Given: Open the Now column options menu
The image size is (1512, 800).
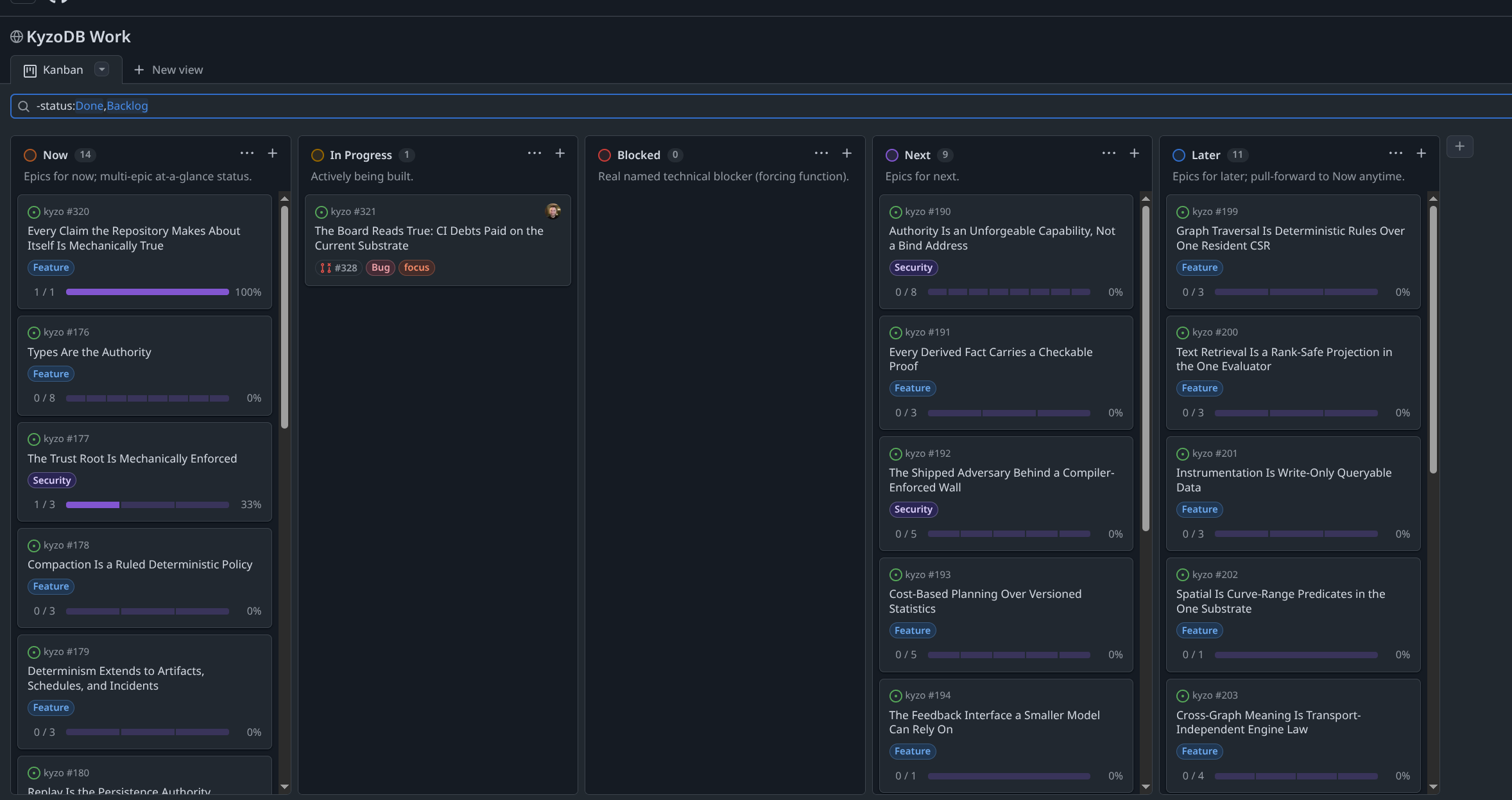Looking at the screenshot, I should pyautogui.click(x=247, y=153).
